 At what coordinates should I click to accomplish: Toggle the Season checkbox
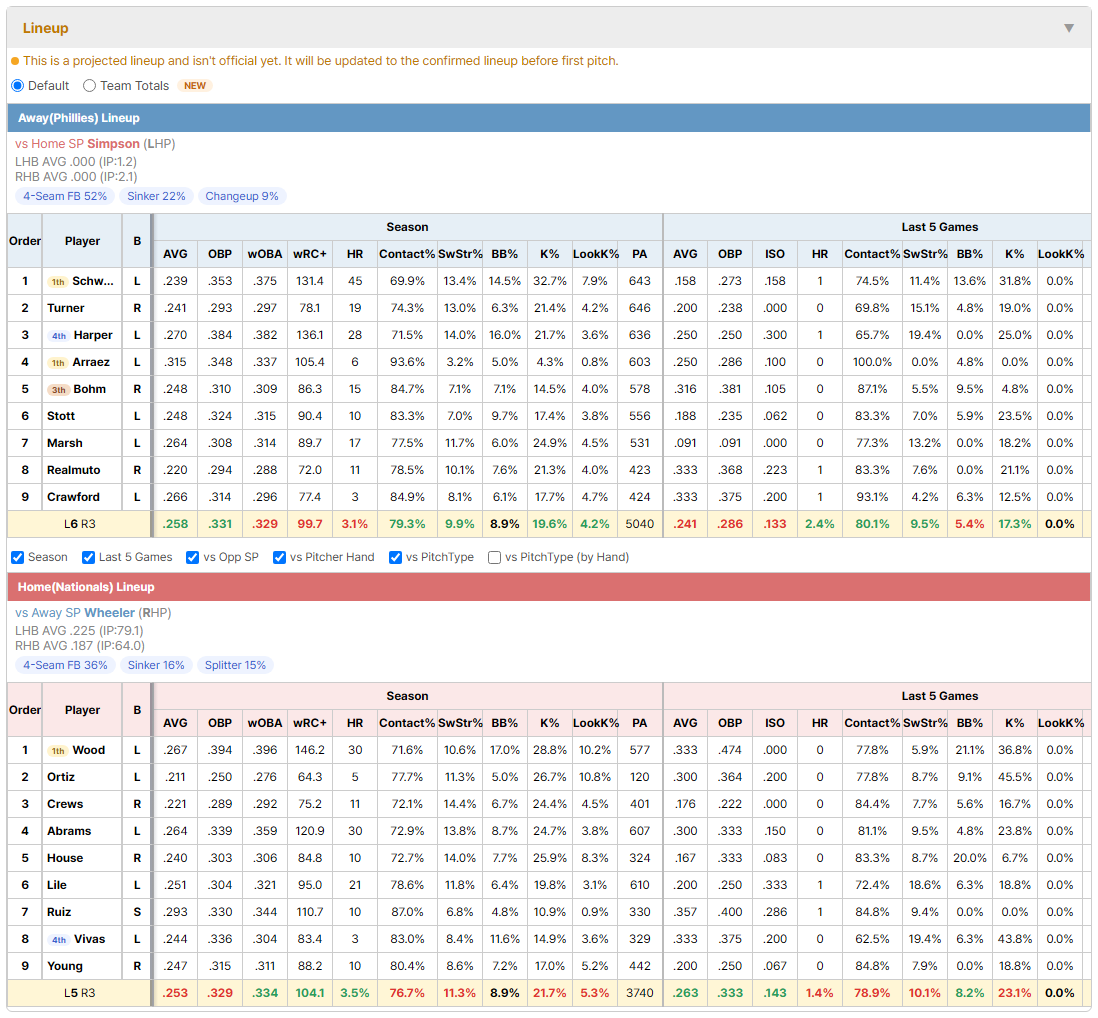point(18,557)
